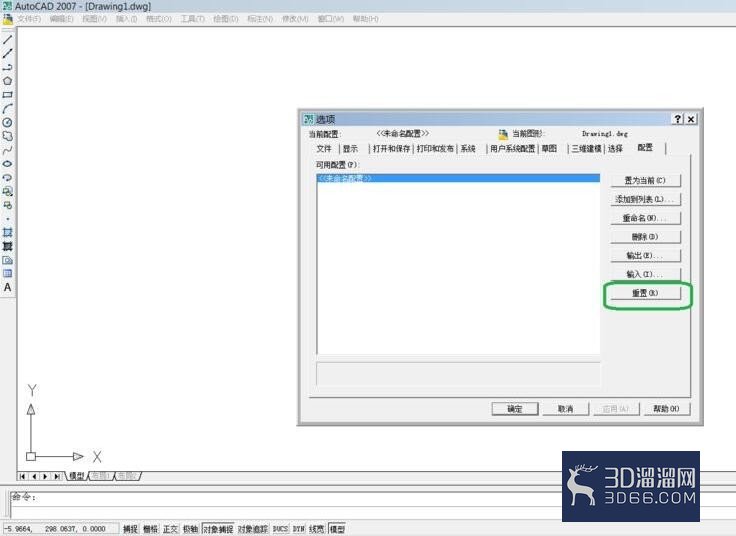Screen dimensions: 736x536
Task: Select the Rectangle tool
Action: [x=8, y=94]
